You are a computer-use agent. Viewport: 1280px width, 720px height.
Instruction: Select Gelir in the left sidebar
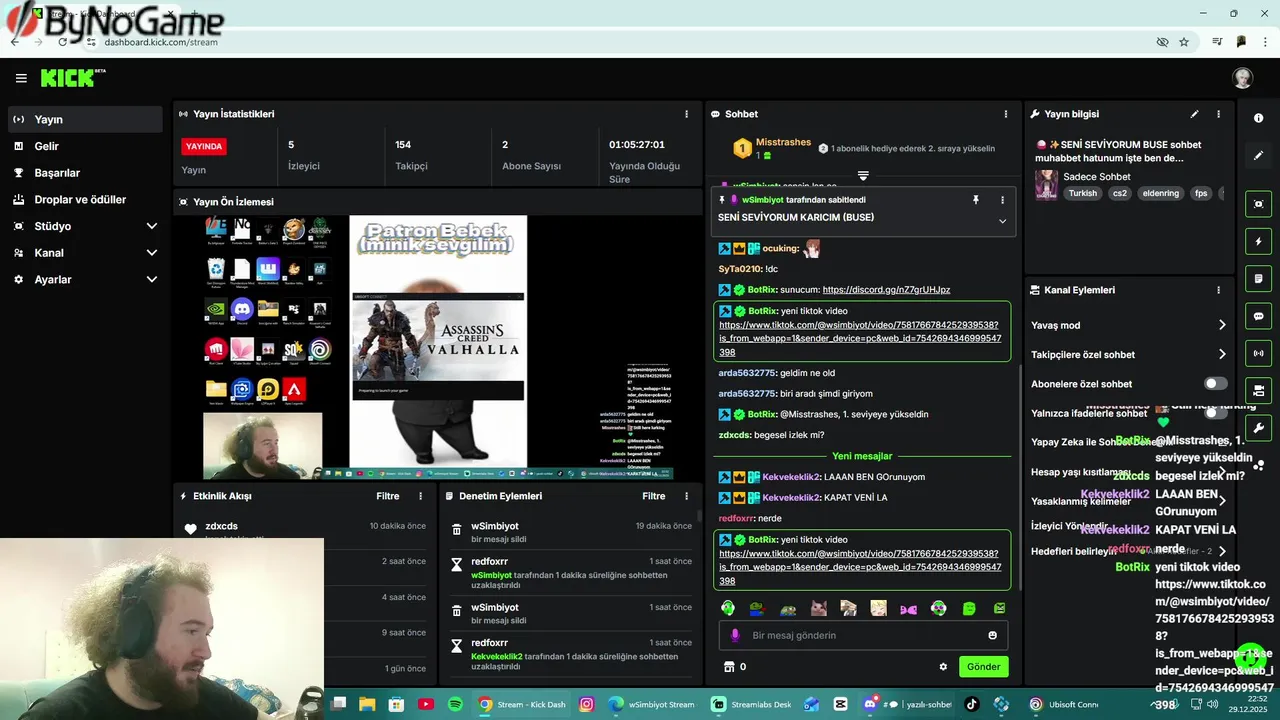(85, 146)
